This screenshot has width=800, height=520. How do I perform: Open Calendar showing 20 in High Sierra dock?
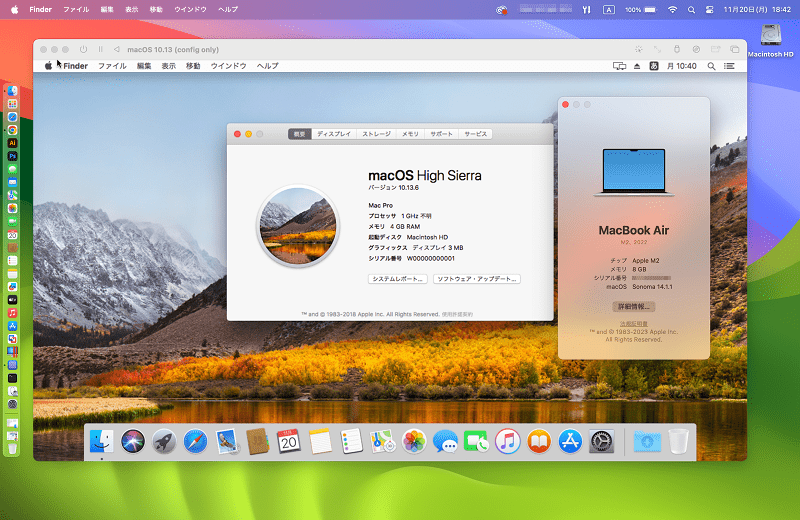coord(289,441)
